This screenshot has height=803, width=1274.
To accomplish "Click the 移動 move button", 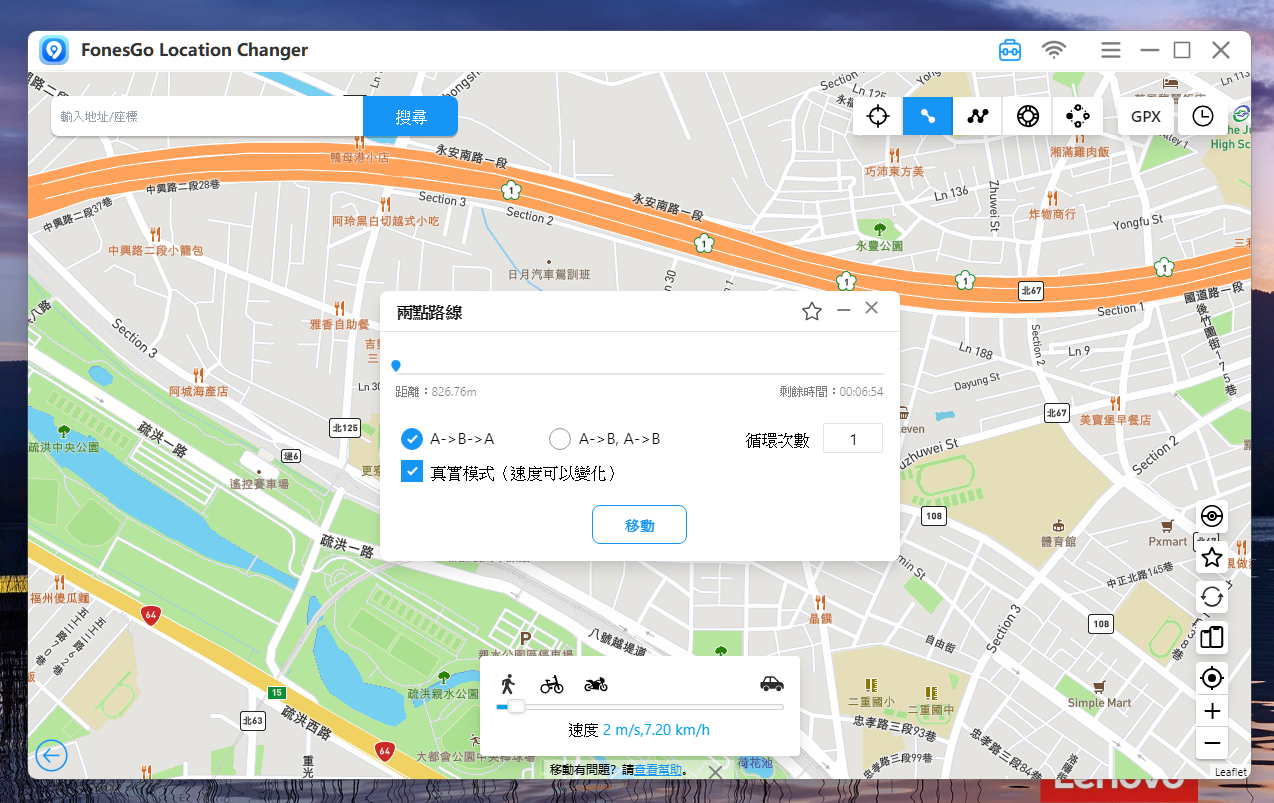I will pos(639,525).
